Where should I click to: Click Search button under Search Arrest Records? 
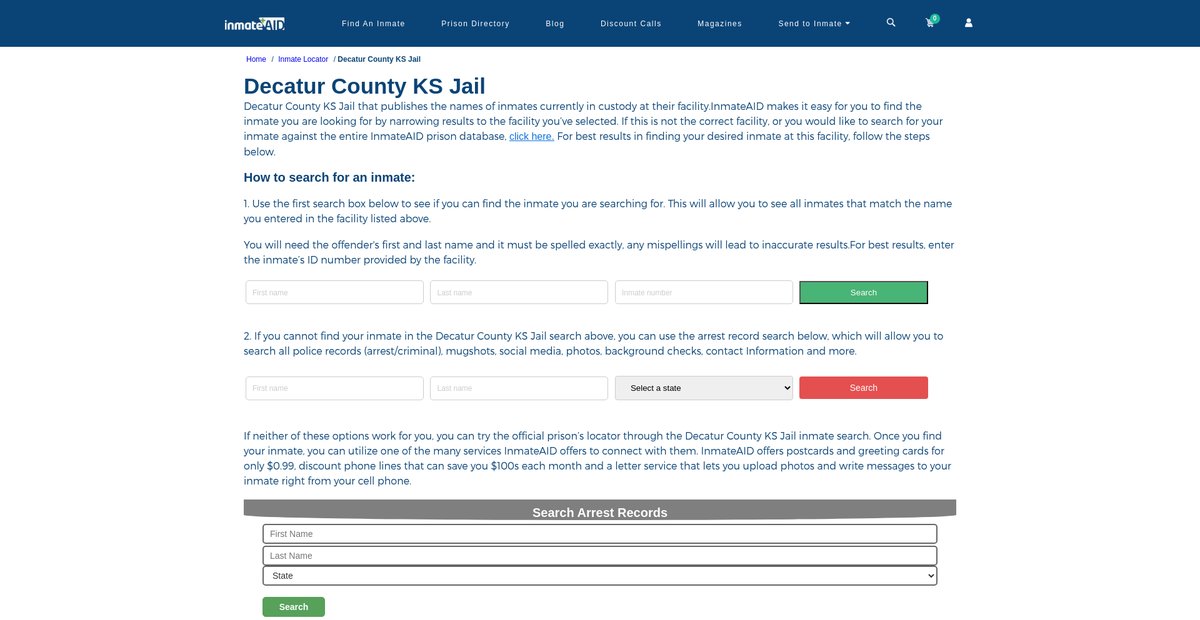(294, 607)
